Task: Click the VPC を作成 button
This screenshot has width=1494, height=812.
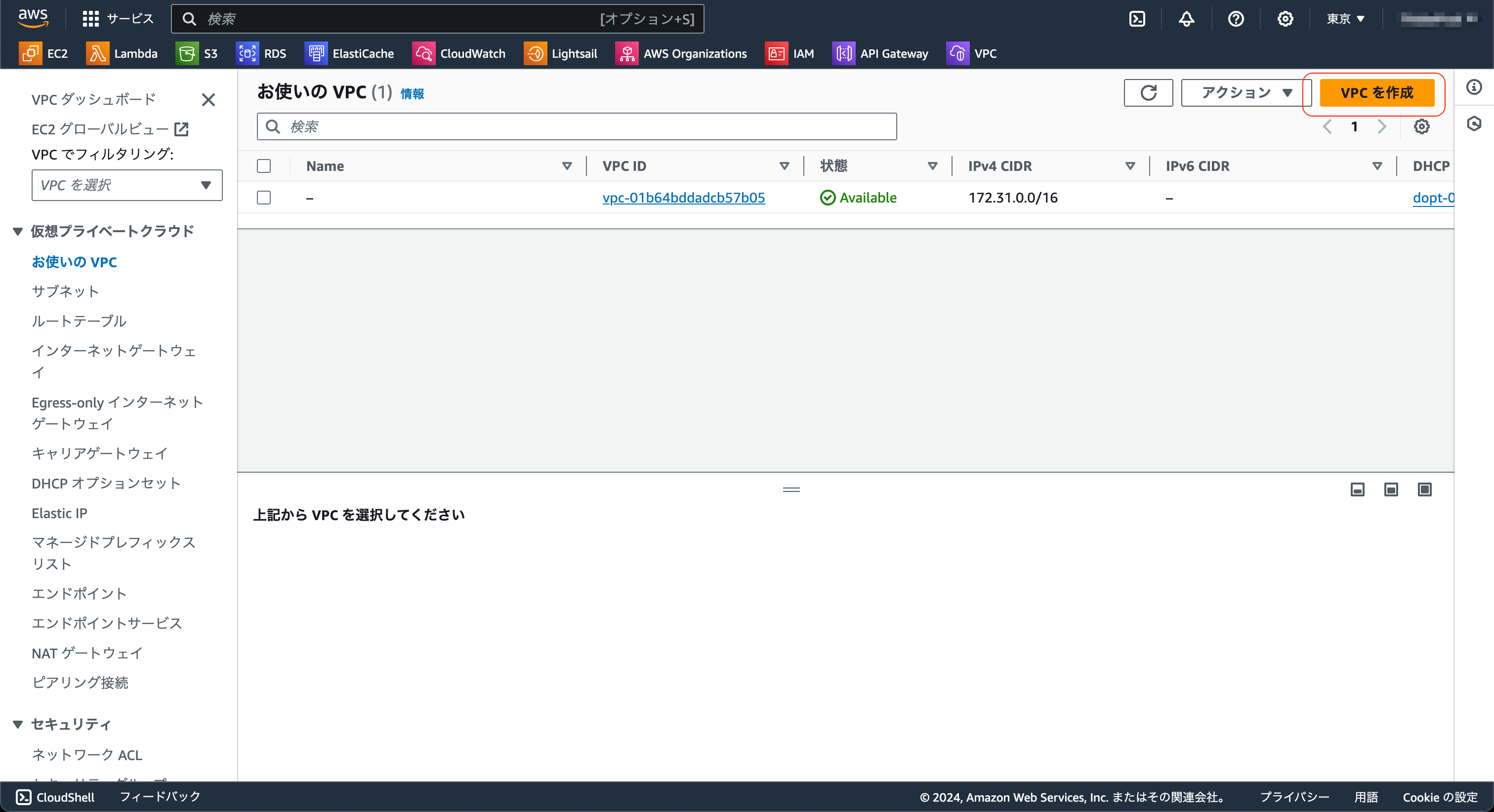Action: [x=1377, y=92]
